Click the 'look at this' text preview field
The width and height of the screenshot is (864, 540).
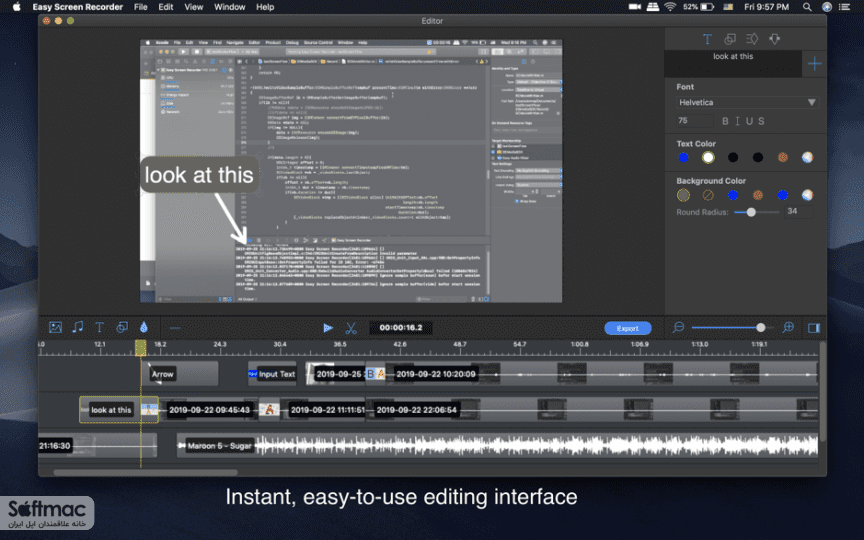[x=733, y=64]
